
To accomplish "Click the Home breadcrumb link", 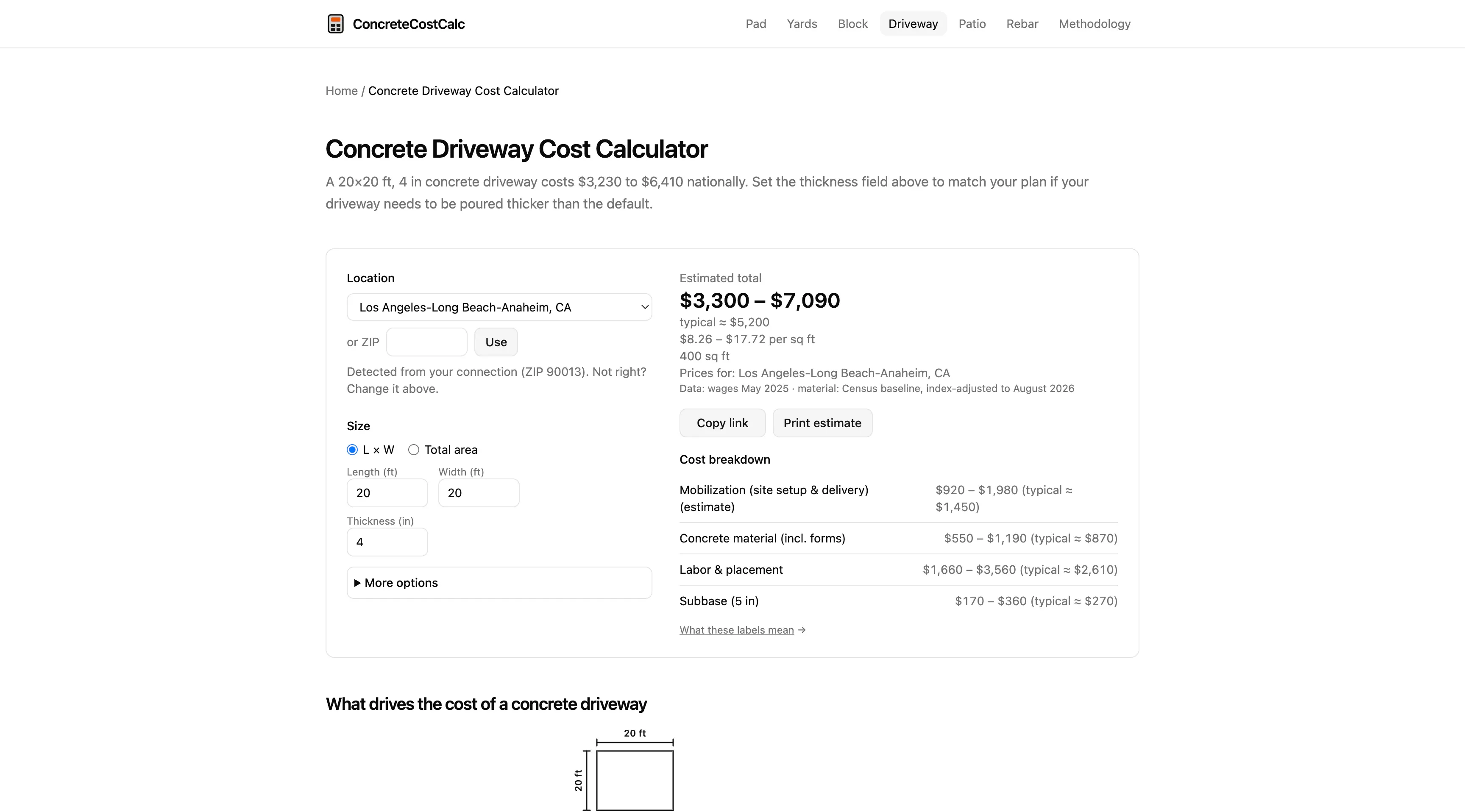I will tap(341, 91).
